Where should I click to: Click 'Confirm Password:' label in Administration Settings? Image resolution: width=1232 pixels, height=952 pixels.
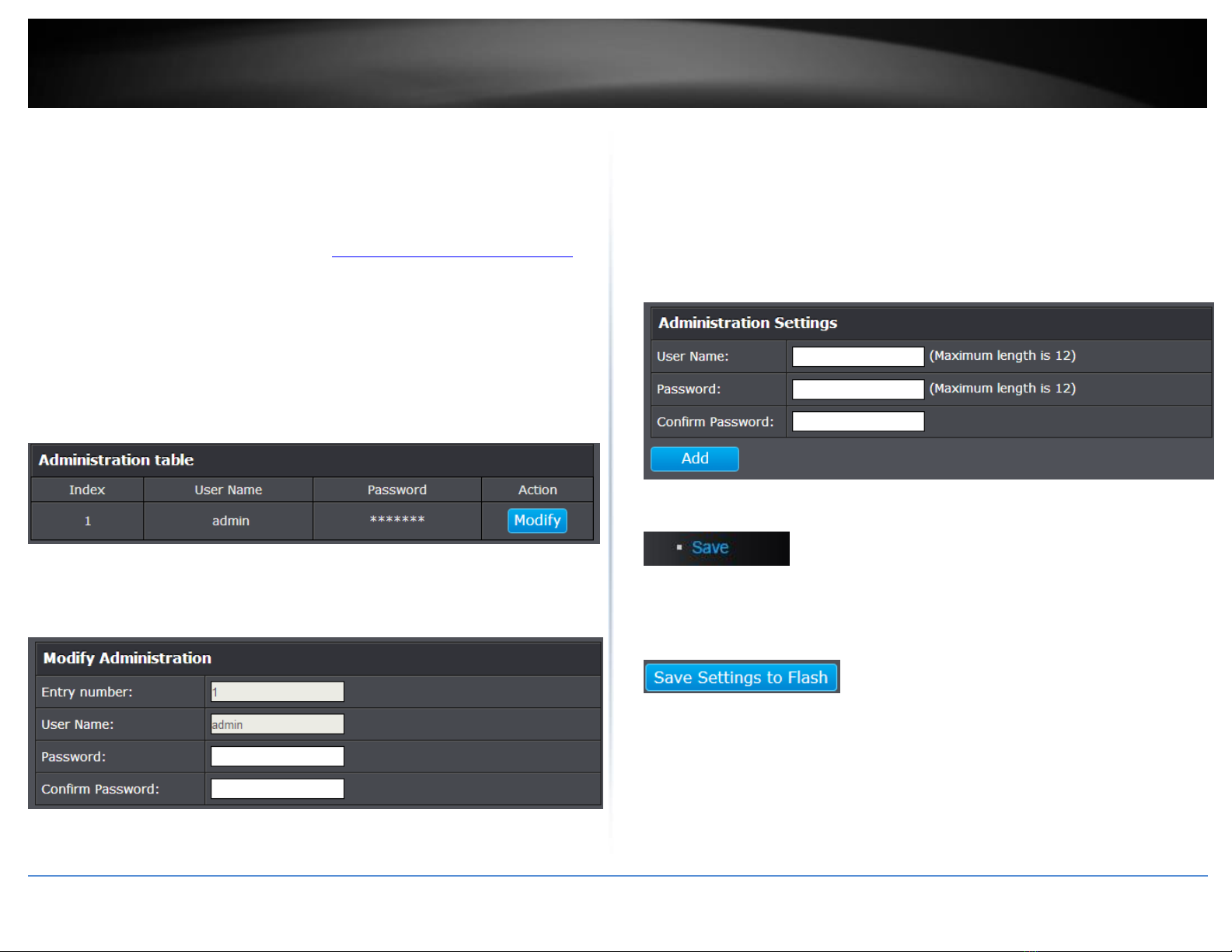pyautogui.click(x=715, y=422)
